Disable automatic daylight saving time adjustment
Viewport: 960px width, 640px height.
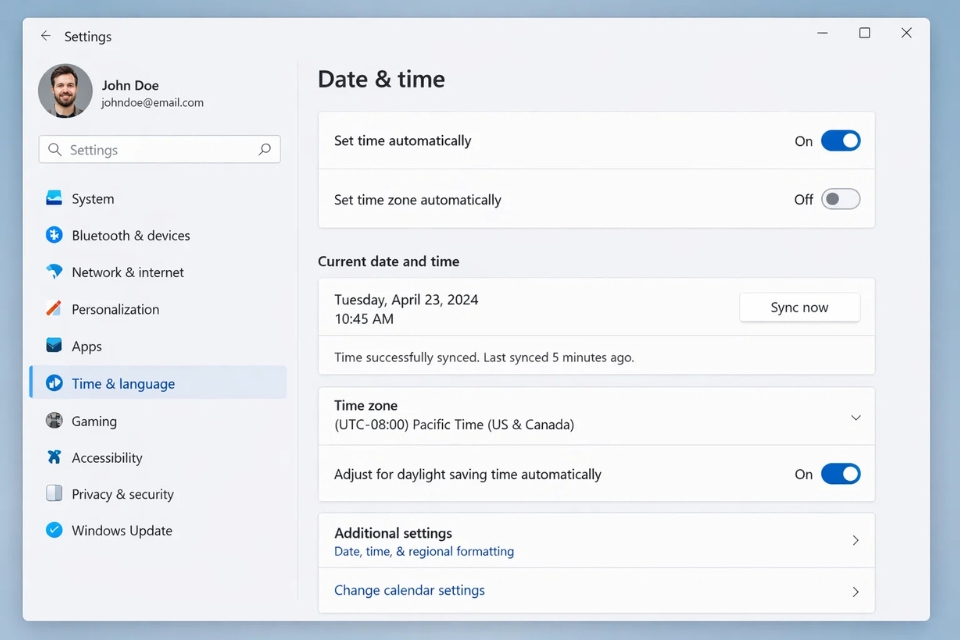coord(840,474)
